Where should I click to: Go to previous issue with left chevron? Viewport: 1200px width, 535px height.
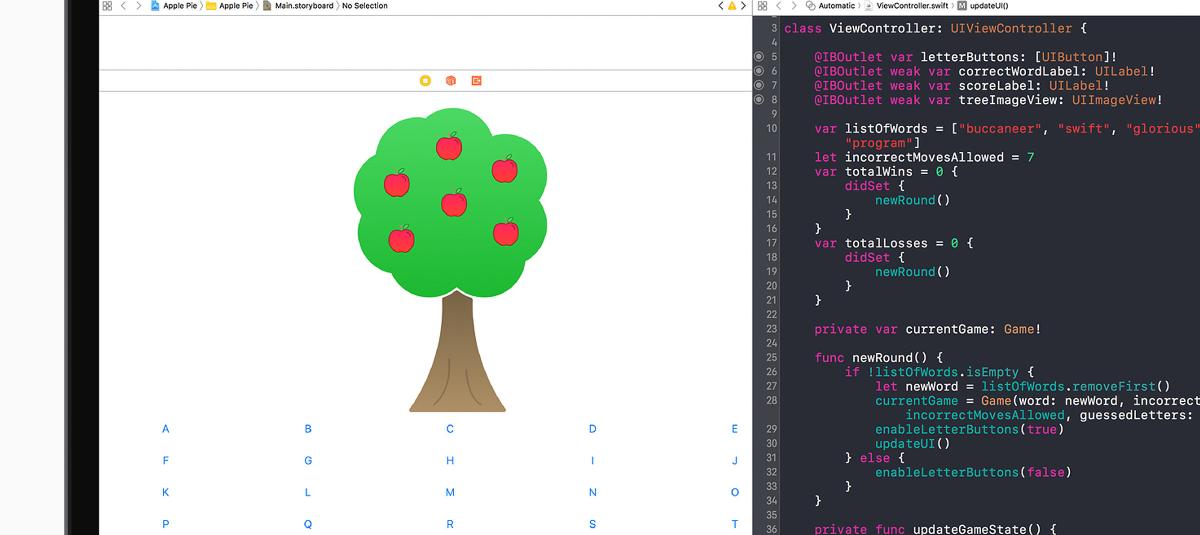pyautogui.click(x=719, y=6)
